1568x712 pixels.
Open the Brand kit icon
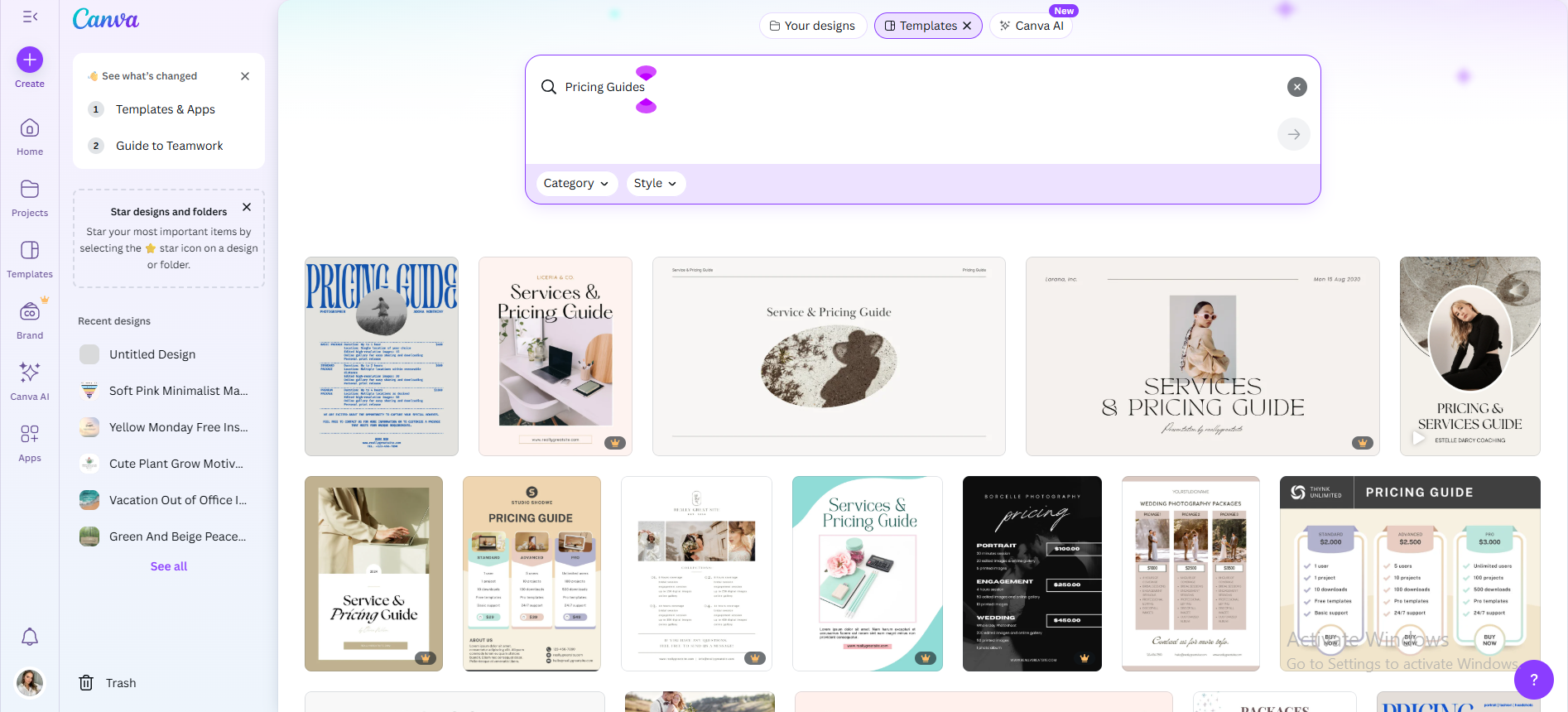[30, 312]
